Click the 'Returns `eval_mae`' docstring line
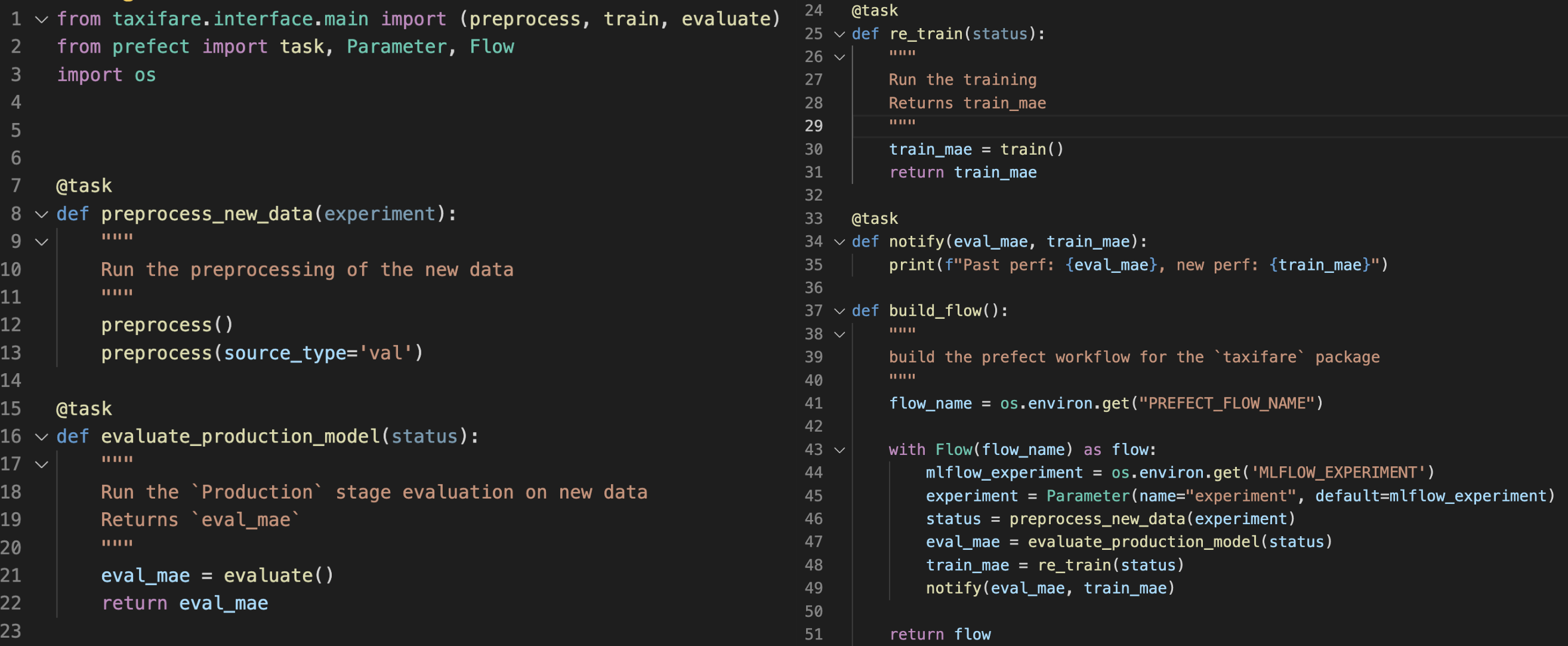The width and height of the screenshot is (1568, 646). coord(201,520)
